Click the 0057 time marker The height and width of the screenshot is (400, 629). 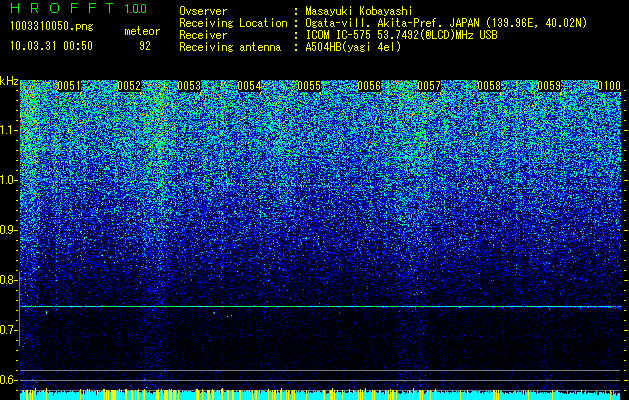pos(429,86)
